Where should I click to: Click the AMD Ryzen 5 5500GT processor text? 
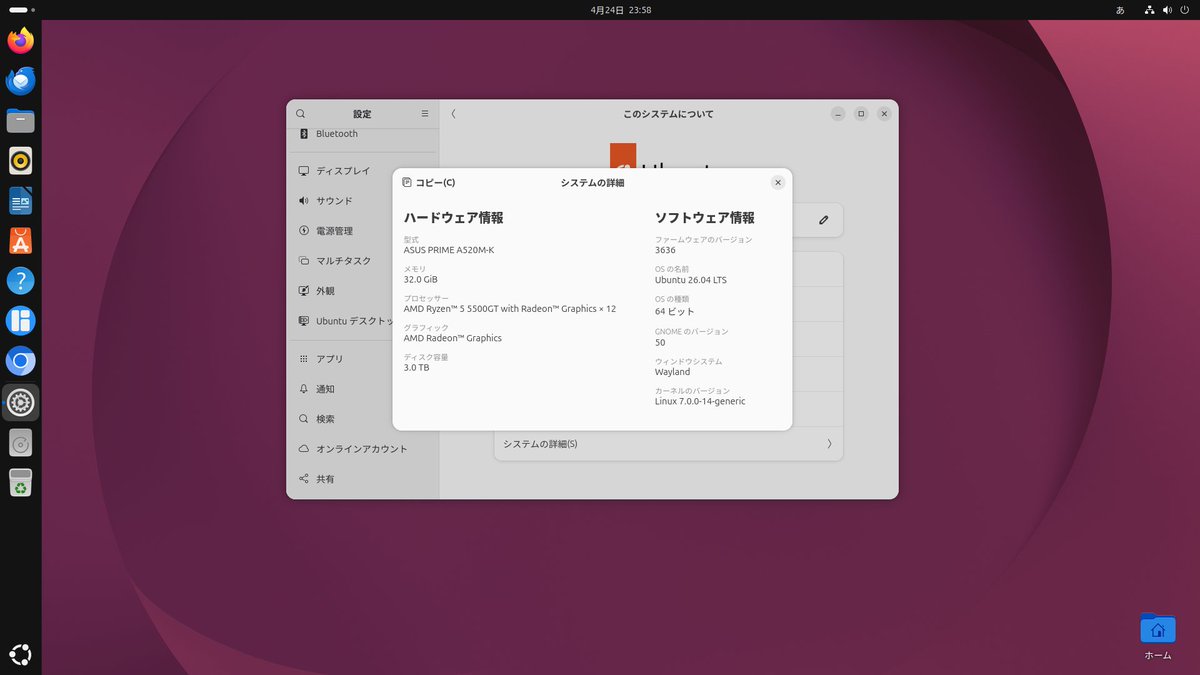510,309
